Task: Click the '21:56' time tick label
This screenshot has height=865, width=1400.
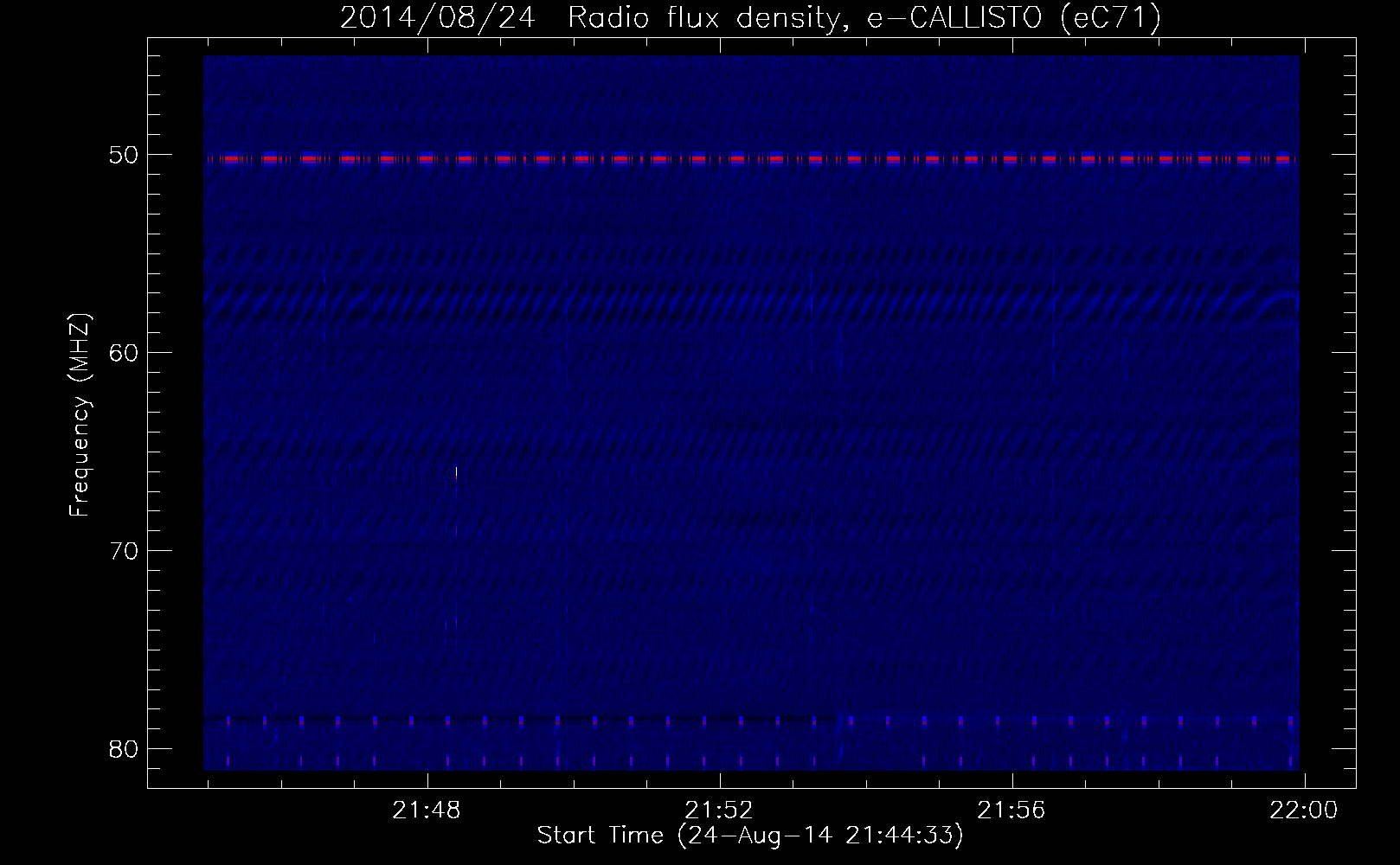Action: click(1011, 811)
